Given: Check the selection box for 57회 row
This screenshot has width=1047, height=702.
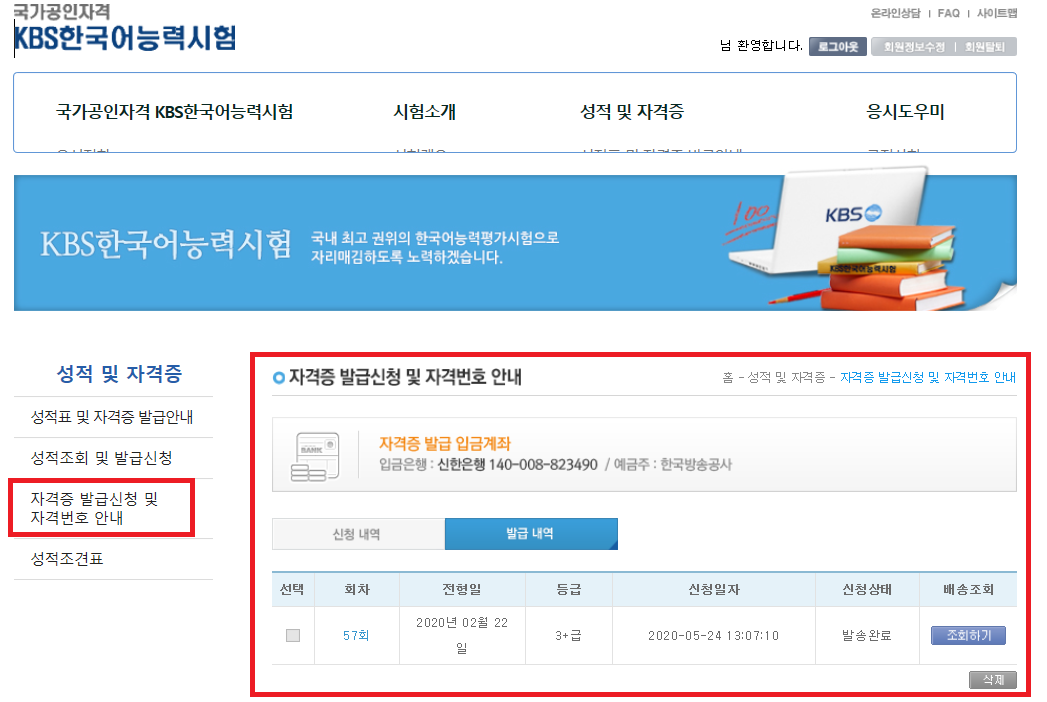Looking at the screenshot, I should 292,635.
